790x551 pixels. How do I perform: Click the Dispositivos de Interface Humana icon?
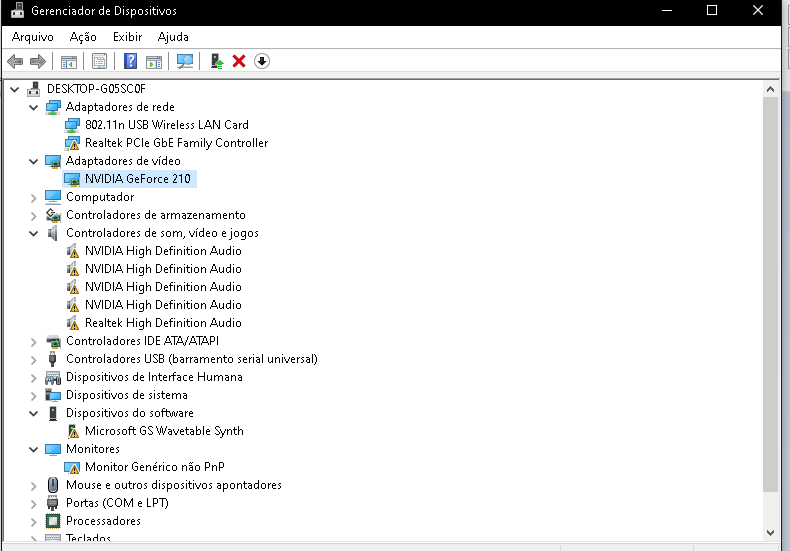pos(53,377)
